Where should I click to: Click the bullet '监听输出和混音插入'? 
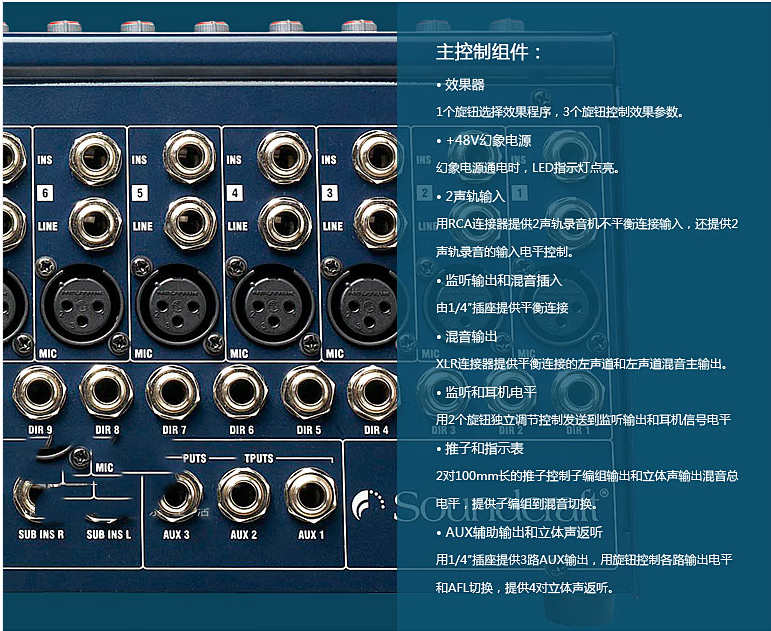(499, 280)
